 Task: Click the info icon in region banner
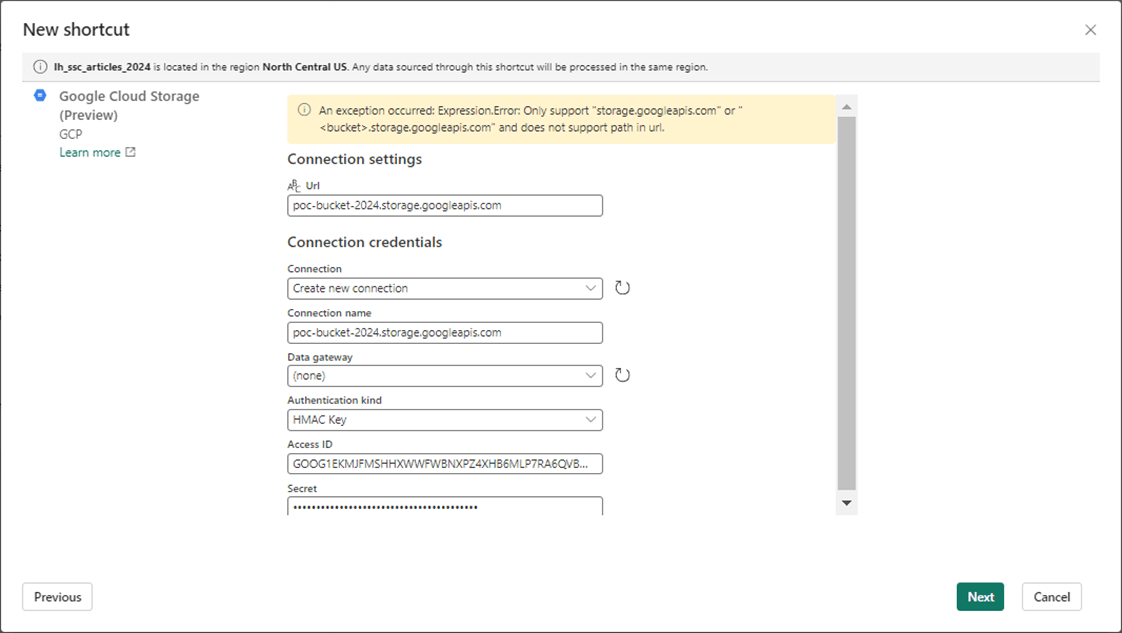pos(40,67)
